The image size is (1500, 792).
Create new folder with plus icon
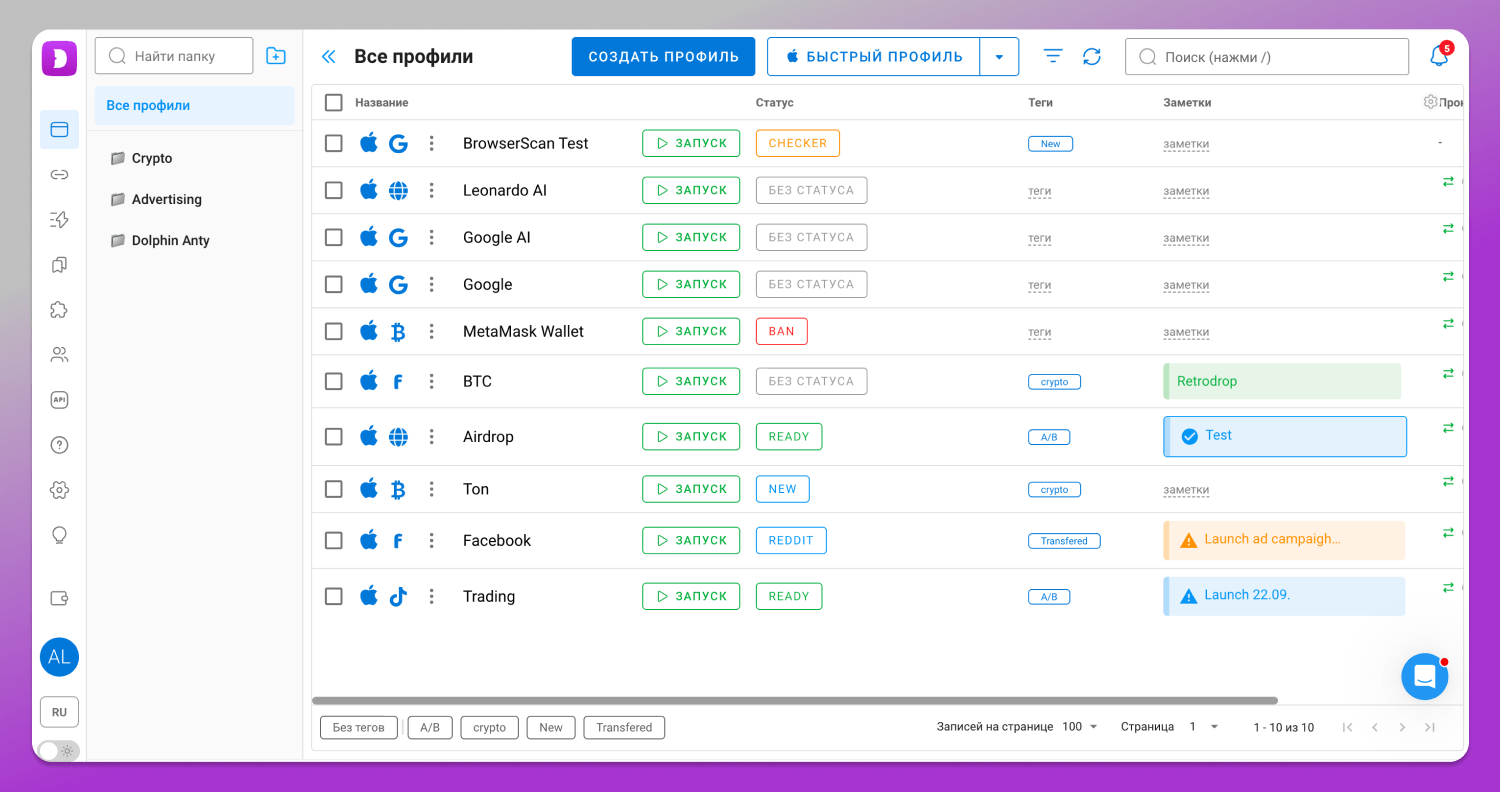click(276, 56)
